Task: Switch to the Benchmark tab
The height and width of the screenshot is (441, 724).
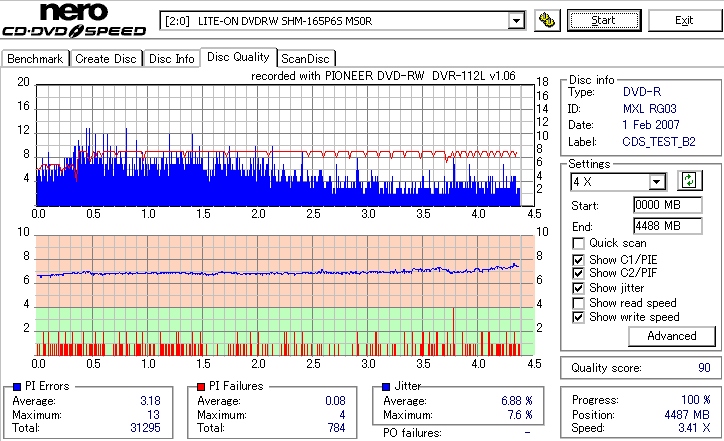Action: (35, 59)
